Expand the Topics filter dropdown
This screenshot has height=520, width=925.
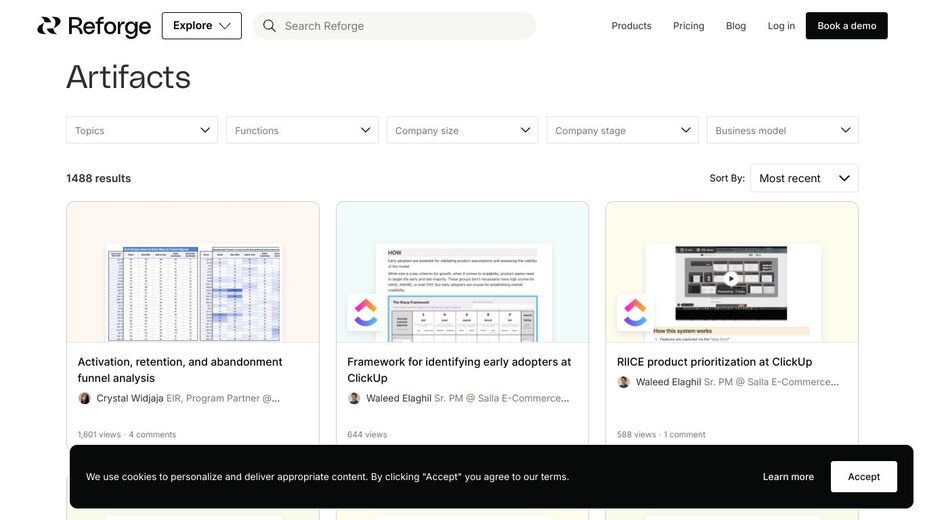[x=142, y=130]
